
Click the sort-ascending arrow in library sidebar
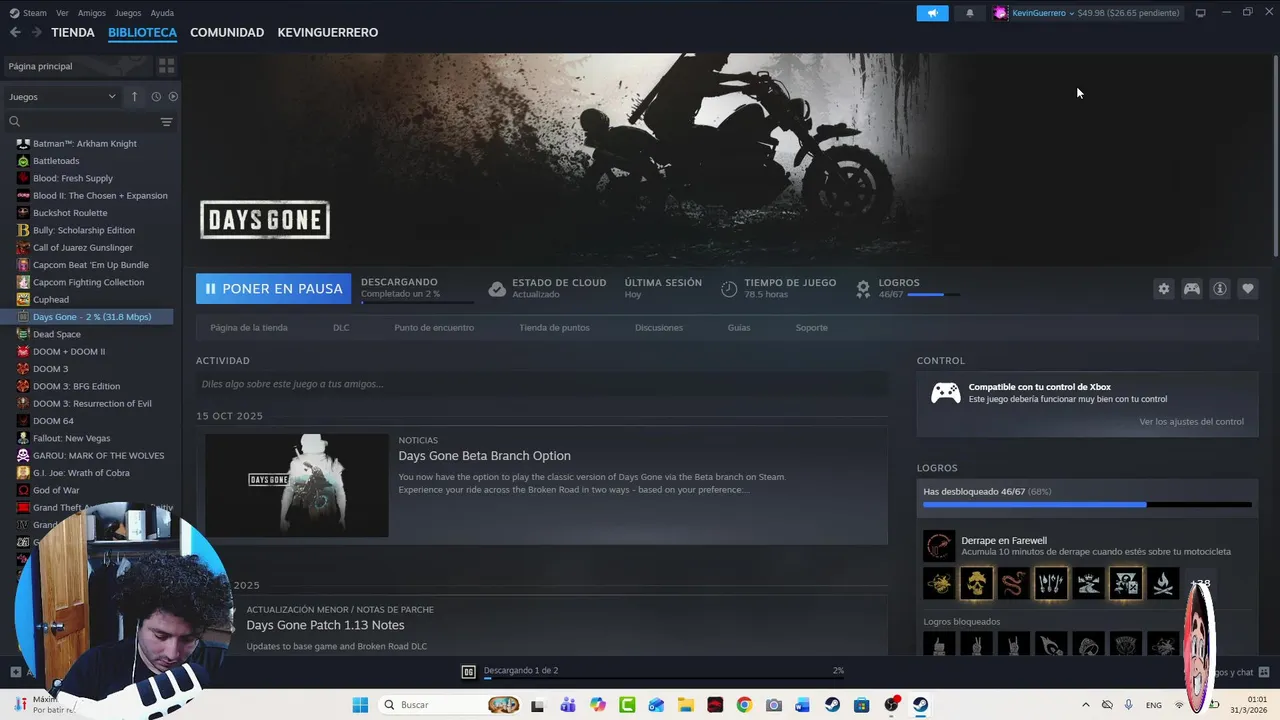pyautogui.click(x=134, y=97)
